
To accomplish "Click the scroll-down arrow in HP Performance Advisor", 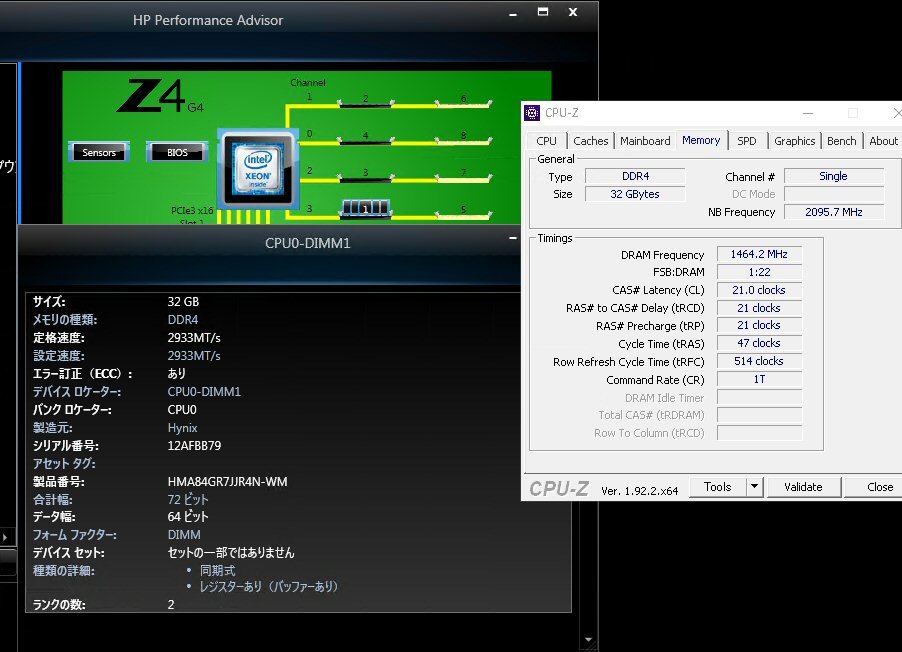I will [x=588, y=639].
